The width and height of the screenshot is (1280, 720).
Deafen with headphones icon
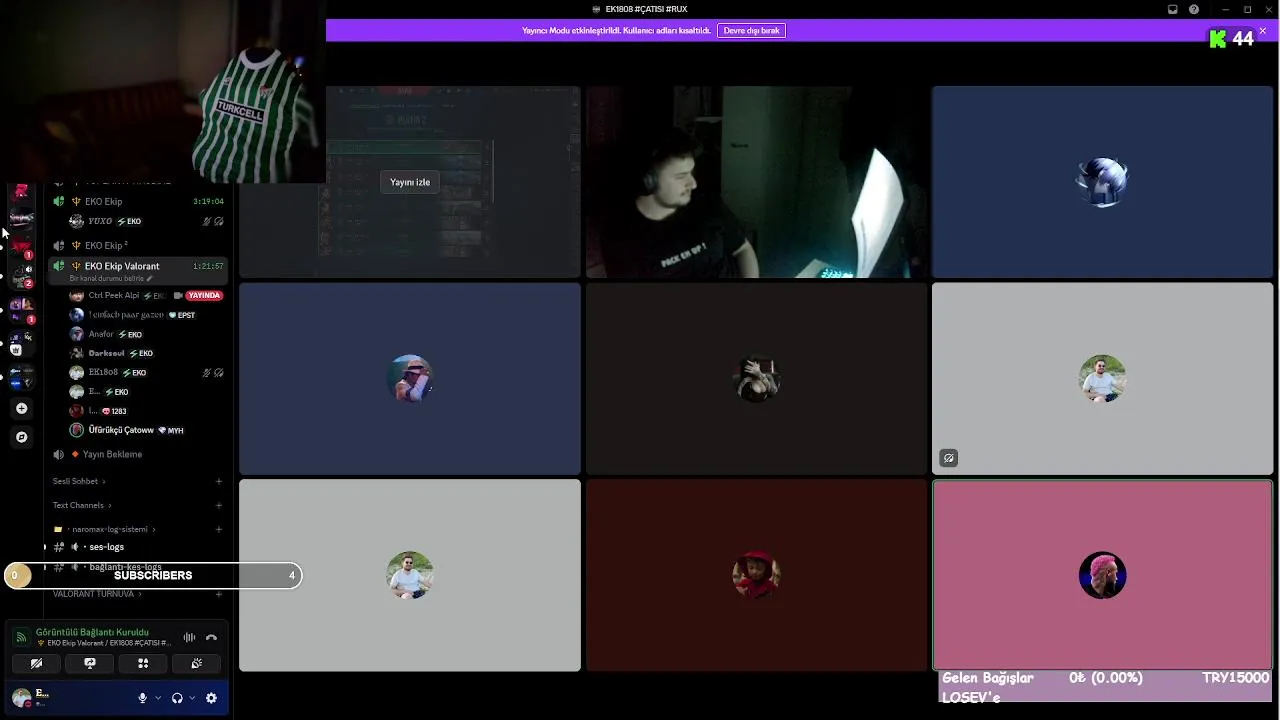[x=177, y=698]
